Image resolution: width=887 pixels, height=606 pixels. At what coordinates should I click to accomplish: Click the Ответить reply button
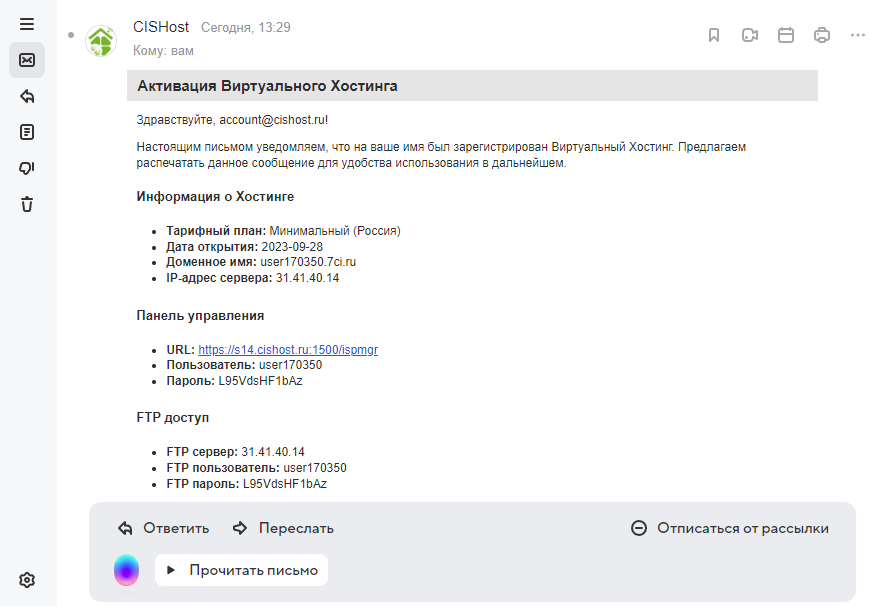click(163, 528)
